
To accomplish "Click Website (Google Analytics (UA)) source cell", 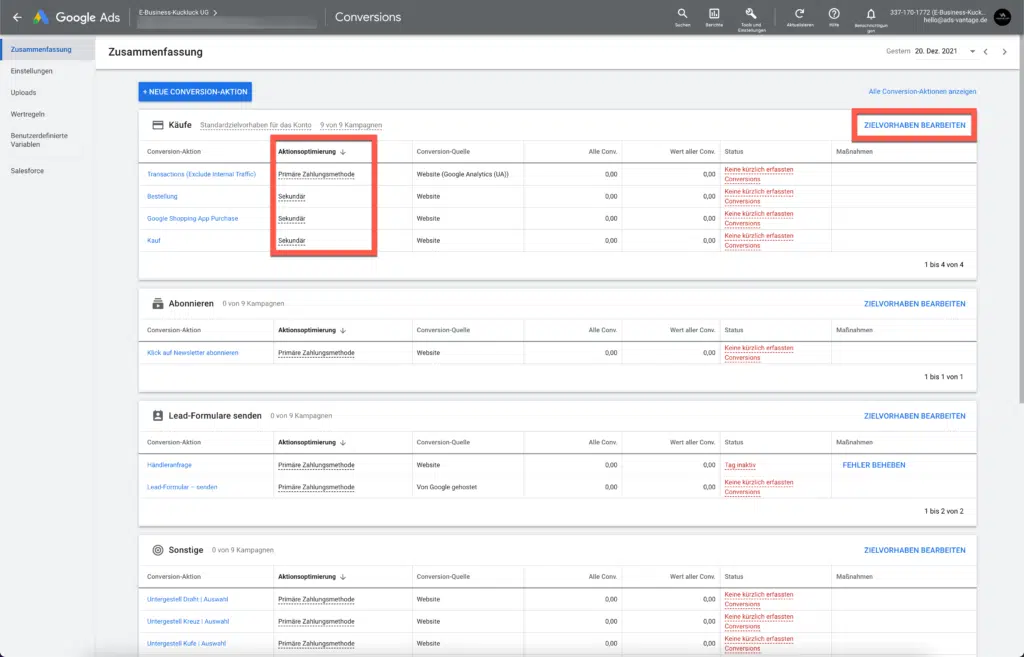I will click(462, 174).
